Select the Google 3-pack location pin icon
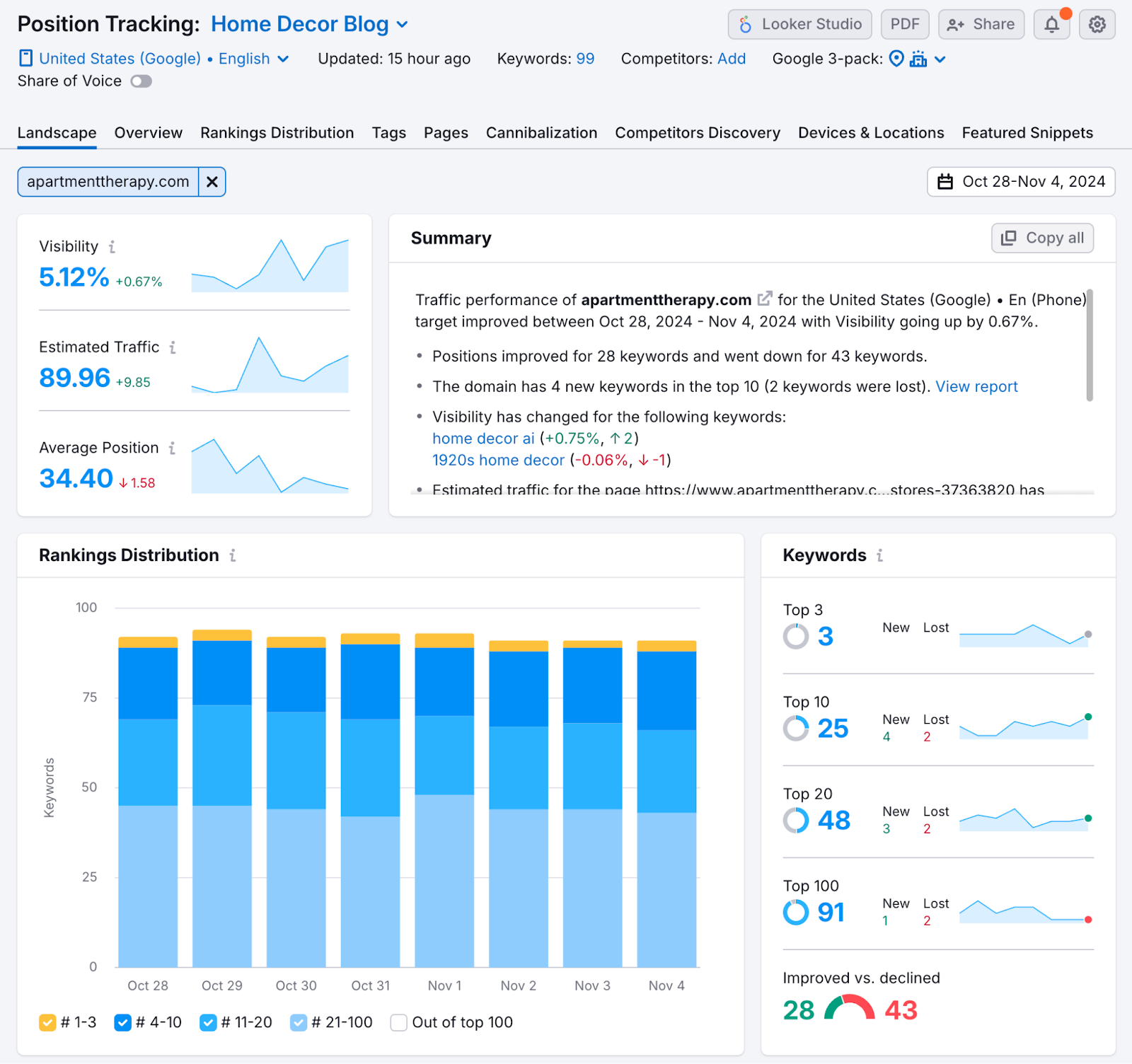 click(896, 59)
